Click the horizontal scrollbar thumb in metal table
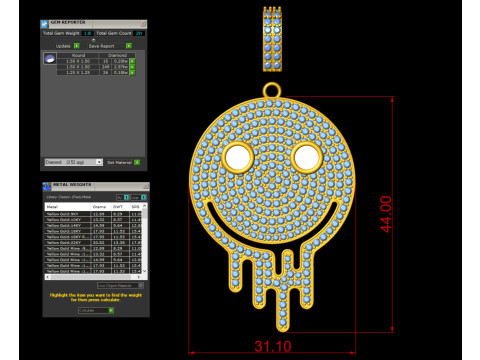This screenshot has width=480, height=360. coord(91,277)
